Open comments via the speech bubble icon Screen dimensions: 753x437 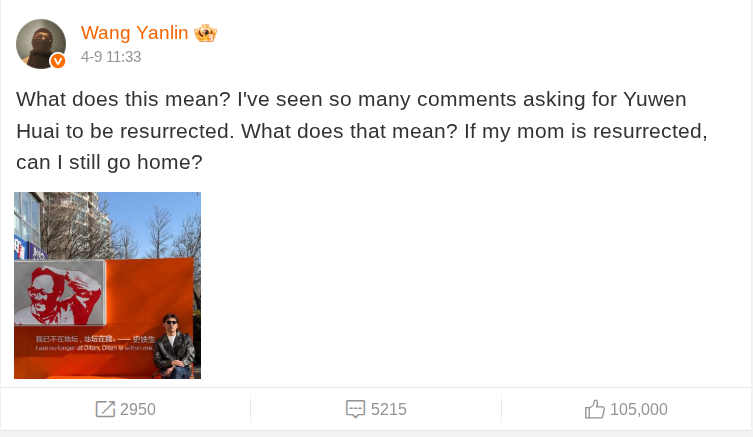(355, 409)
